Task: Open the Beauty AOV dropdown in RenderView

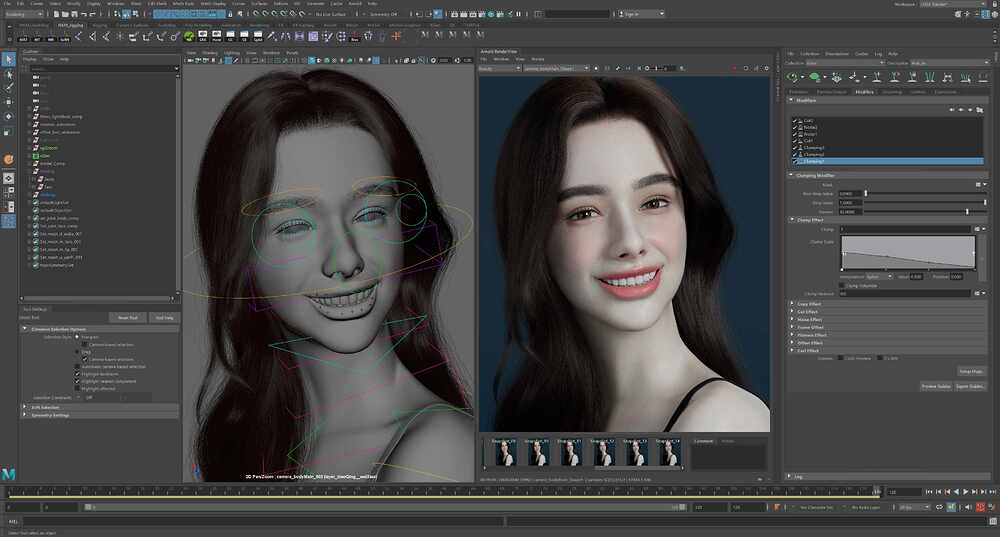Action: coord(500,68)
